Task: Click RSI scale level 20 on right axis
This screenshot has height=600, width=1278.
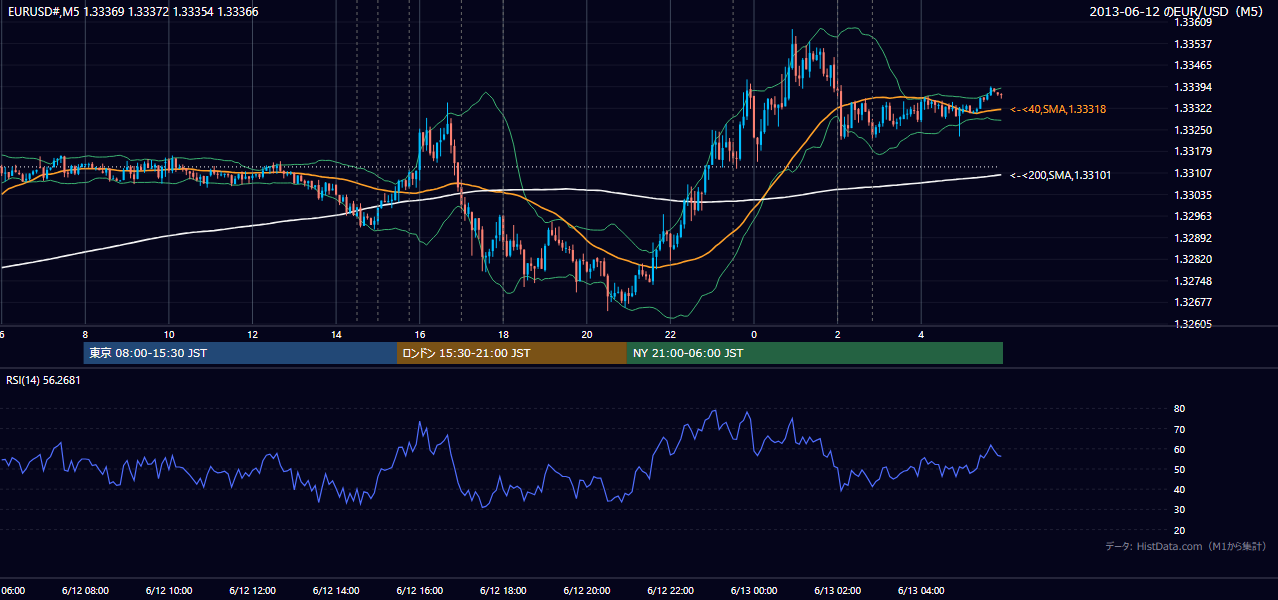Action: point(1179,530)
